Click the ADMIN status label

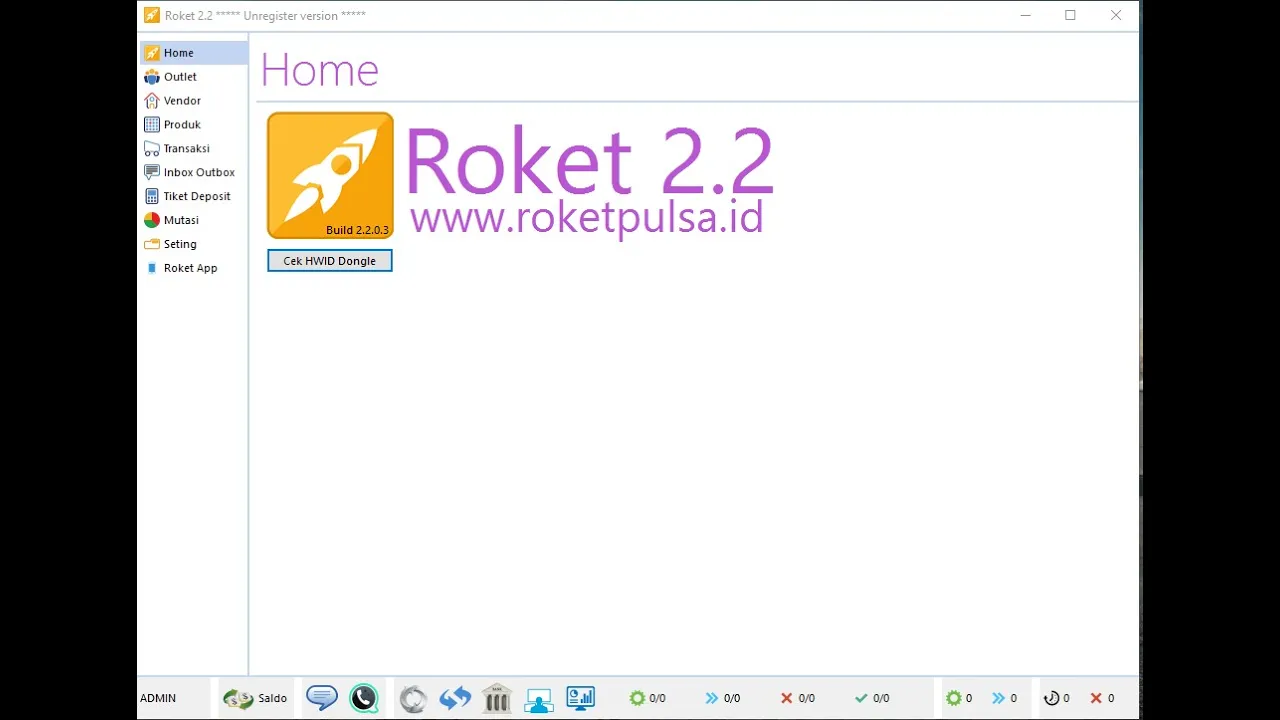tap(158, 698)
